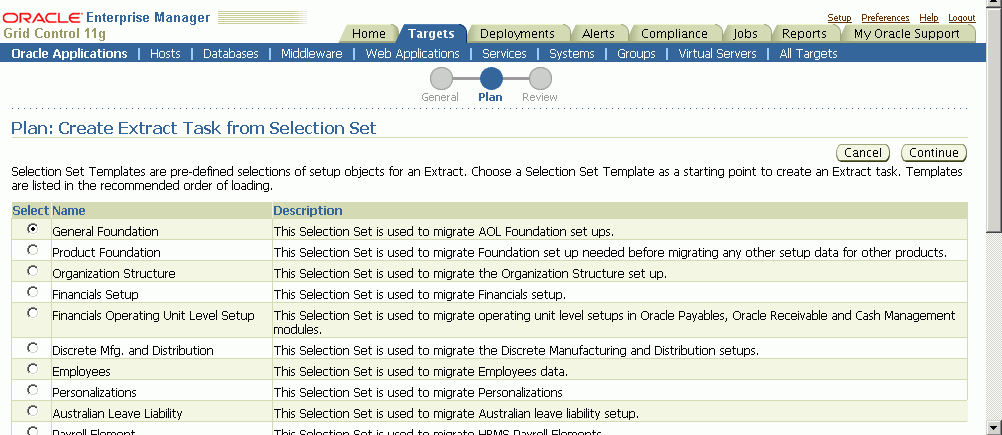Image resolution: width=1002 pixels, height=435 pixels.
Task: Open the Web Applications subtab
Action: tap(412, 54)
